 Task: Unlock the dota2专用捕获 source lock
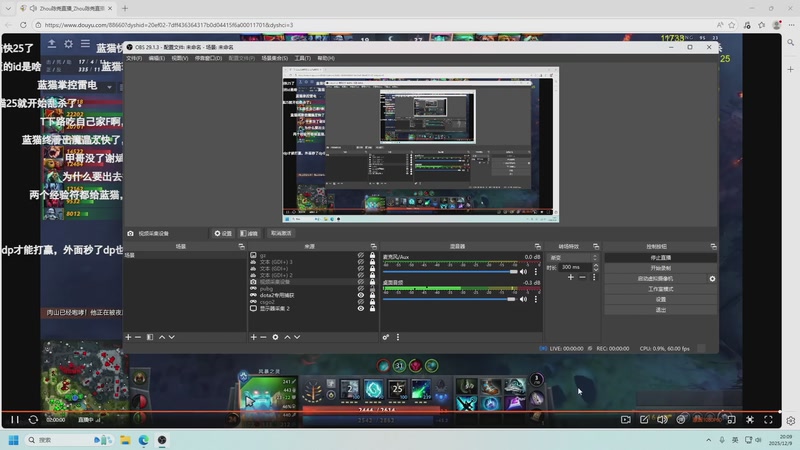pos(372,295)
